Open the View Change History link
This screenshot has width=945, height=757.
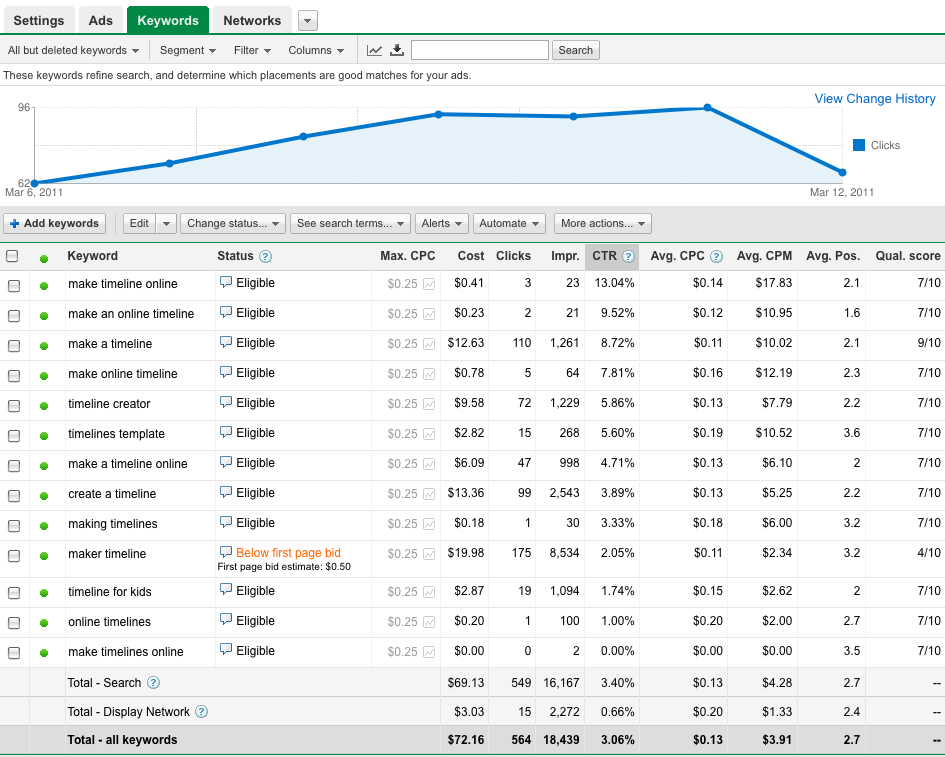[874, 99]
